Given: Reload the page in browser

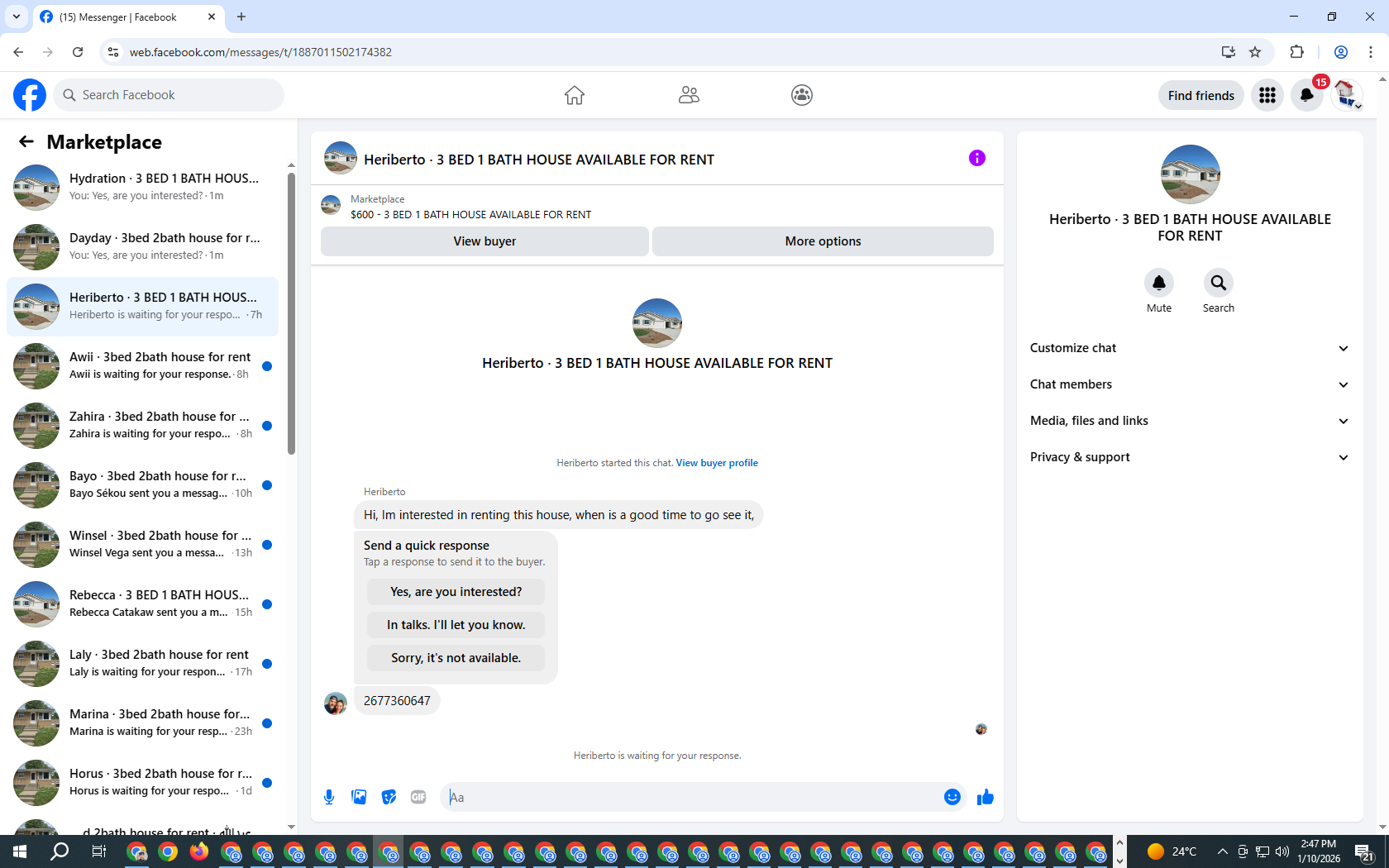Looking at the screenshot, I should (x=78, y=52).
